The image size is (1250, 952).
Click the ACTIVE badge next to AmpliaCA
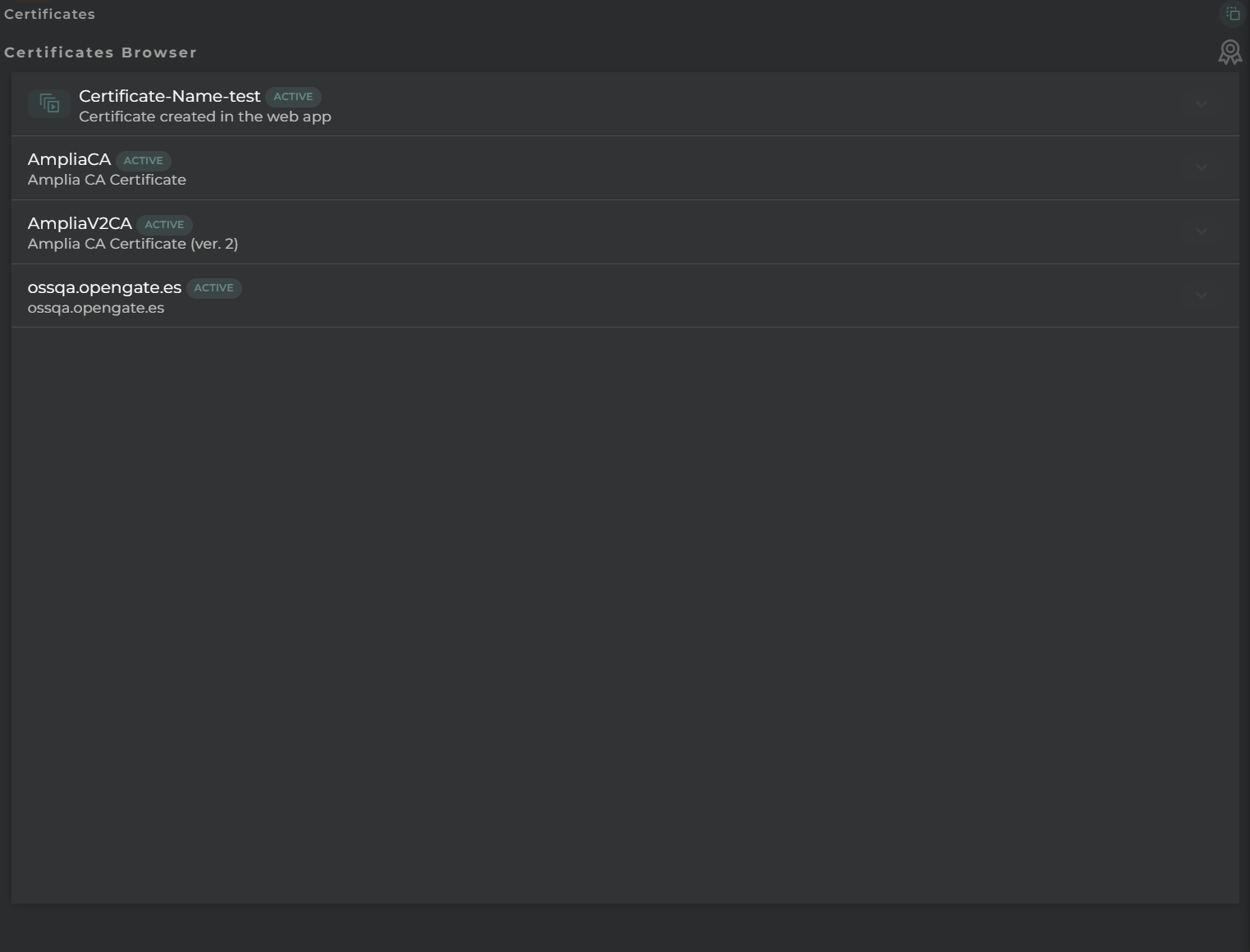pos(144,161)
